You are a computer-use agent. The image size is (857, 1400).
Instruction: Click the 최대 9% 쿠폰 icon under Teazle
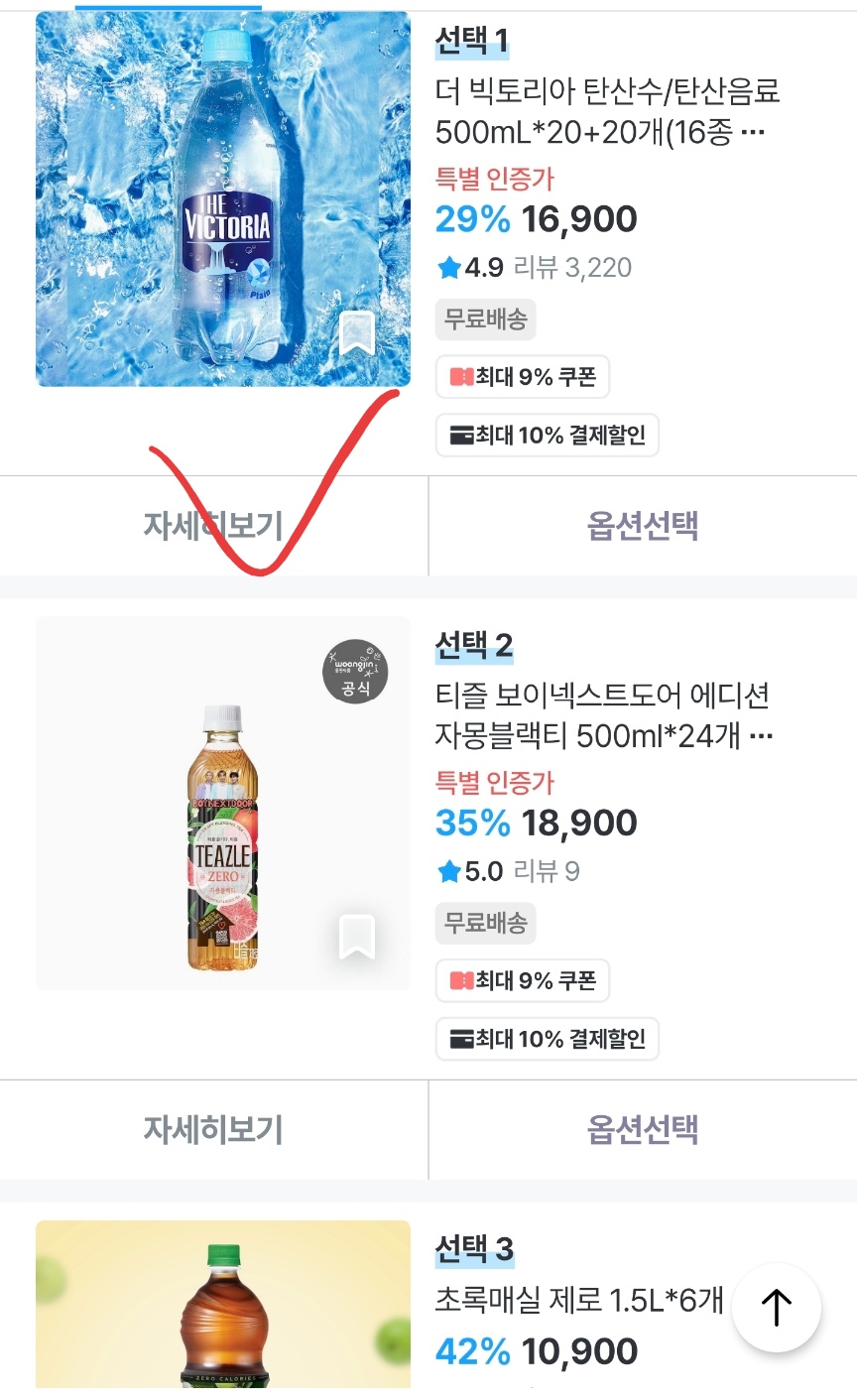pyautogui.click(x=462, y=980)
